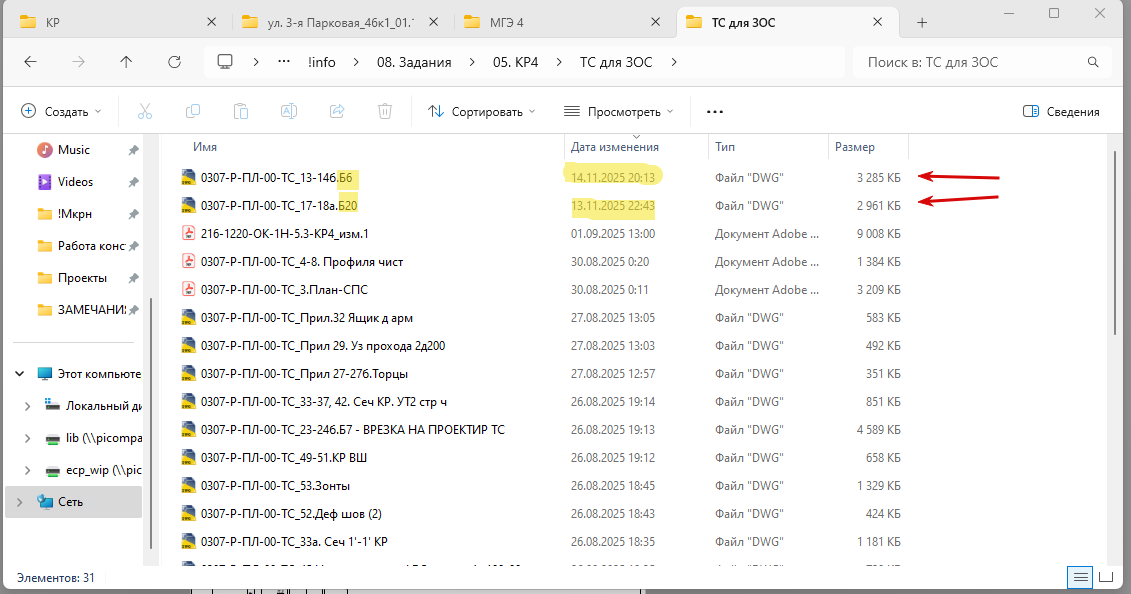Click the Delete trash icon
This screenshot has width=1131, height=594.
[385, 111]
